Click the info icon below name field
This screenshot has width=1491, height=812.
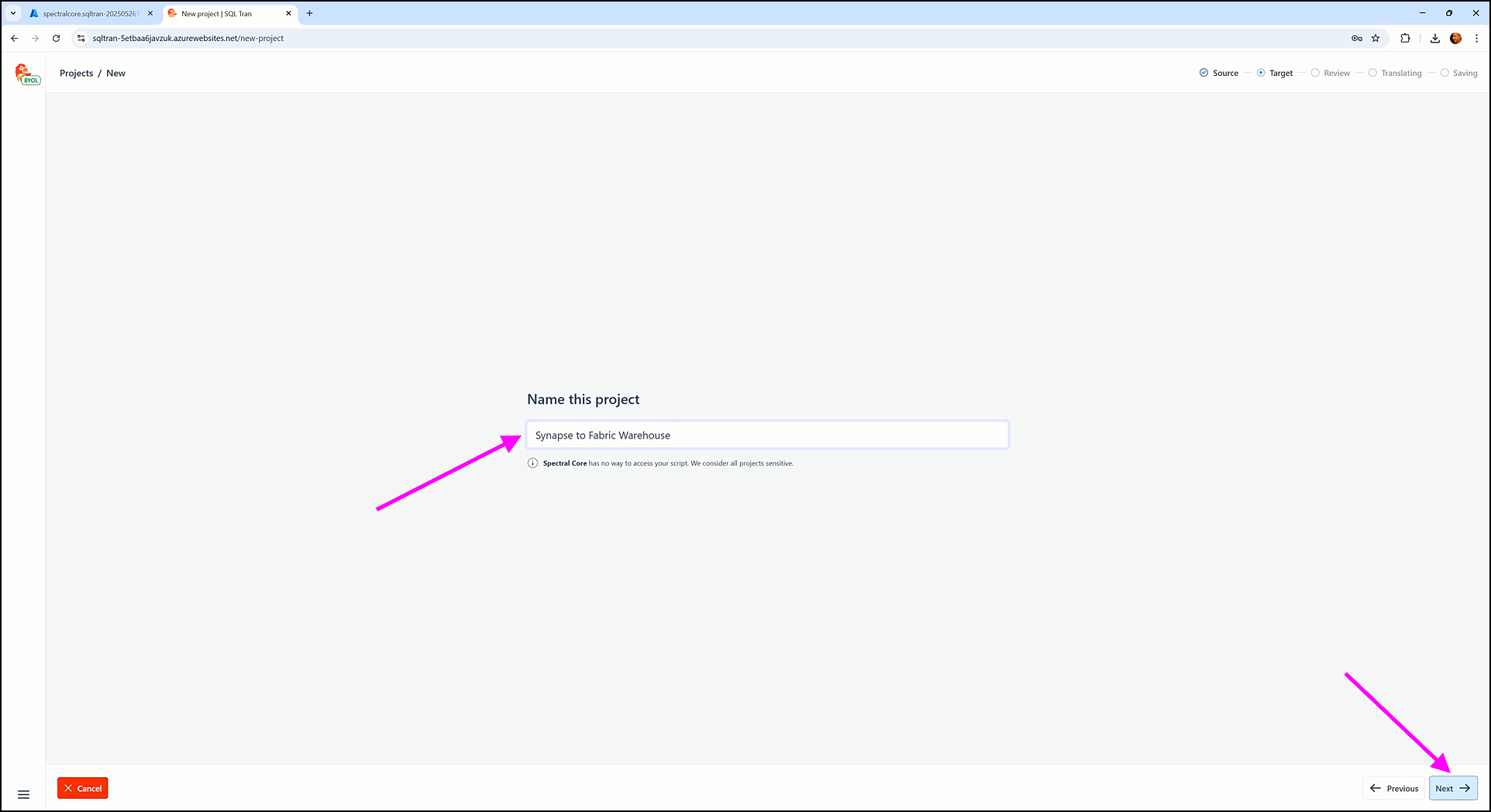coord(532,463)
